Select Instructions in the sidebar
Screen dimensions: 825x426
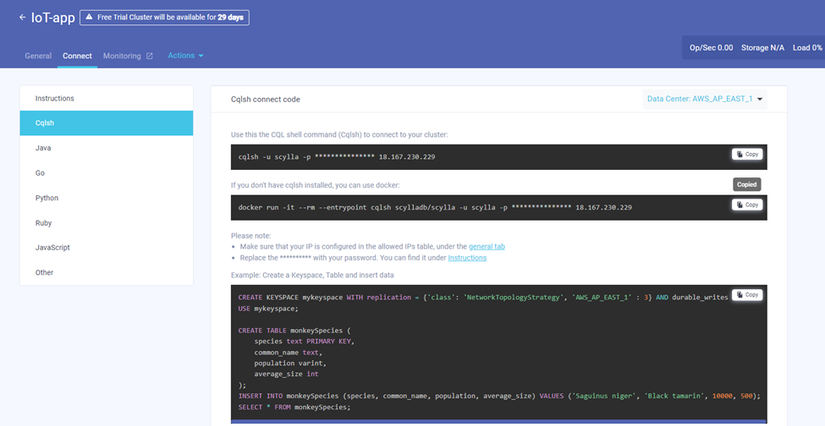pos(55,99)
